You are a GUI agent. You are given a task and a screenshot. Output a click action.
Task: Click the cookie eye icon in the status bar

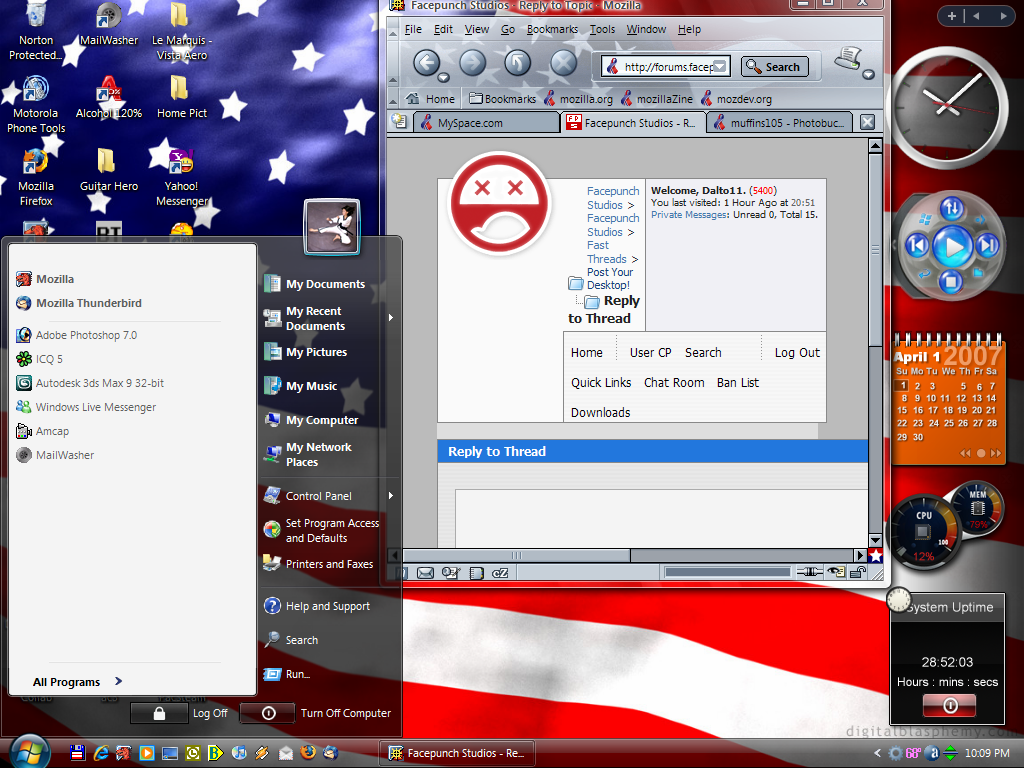pyautogui.click(x=836, y=572)
